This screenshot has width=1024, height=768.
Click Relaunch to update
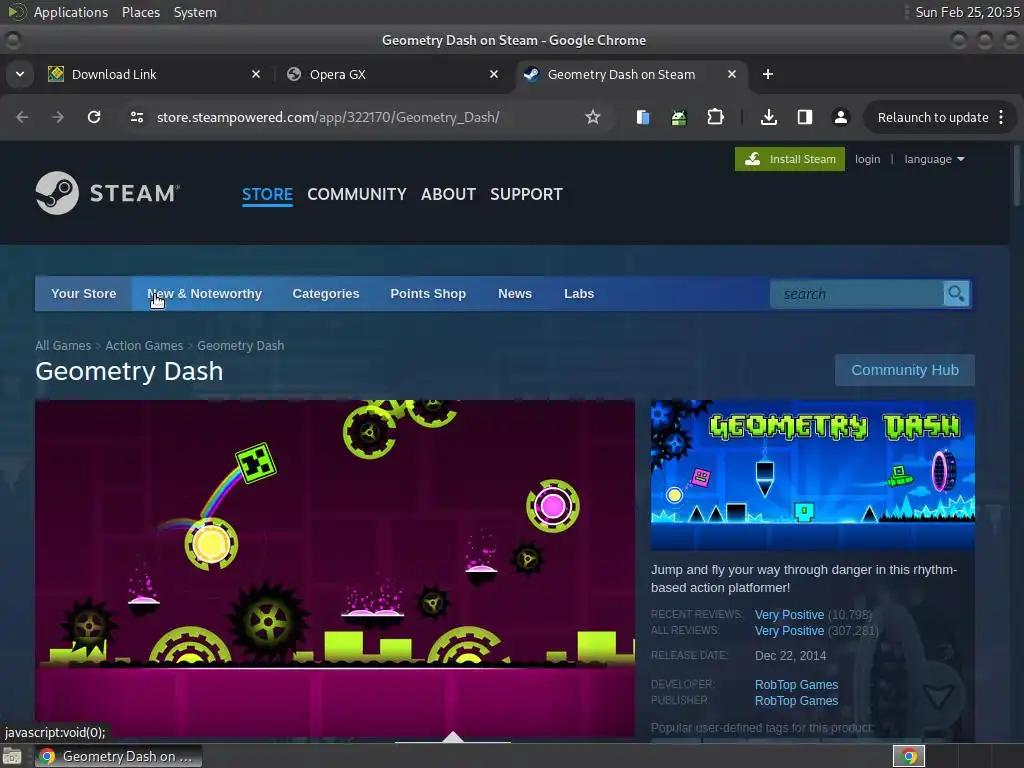pyautogui.click(x=933, y=118)
